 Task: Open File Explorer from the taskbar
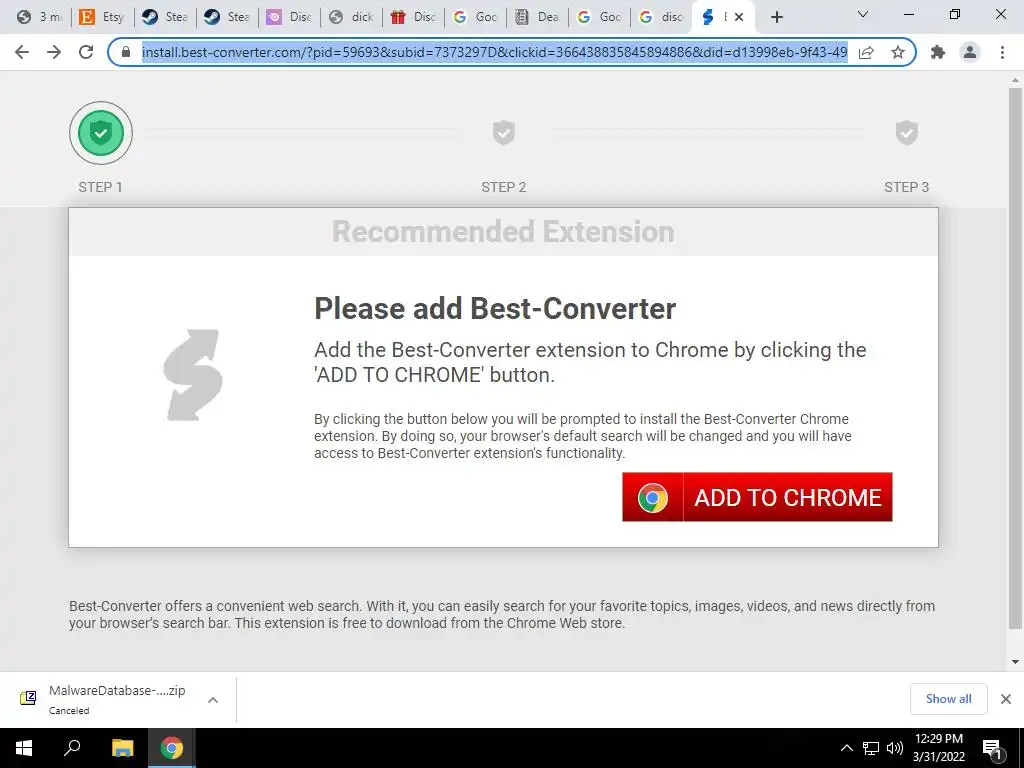[122, 748]
